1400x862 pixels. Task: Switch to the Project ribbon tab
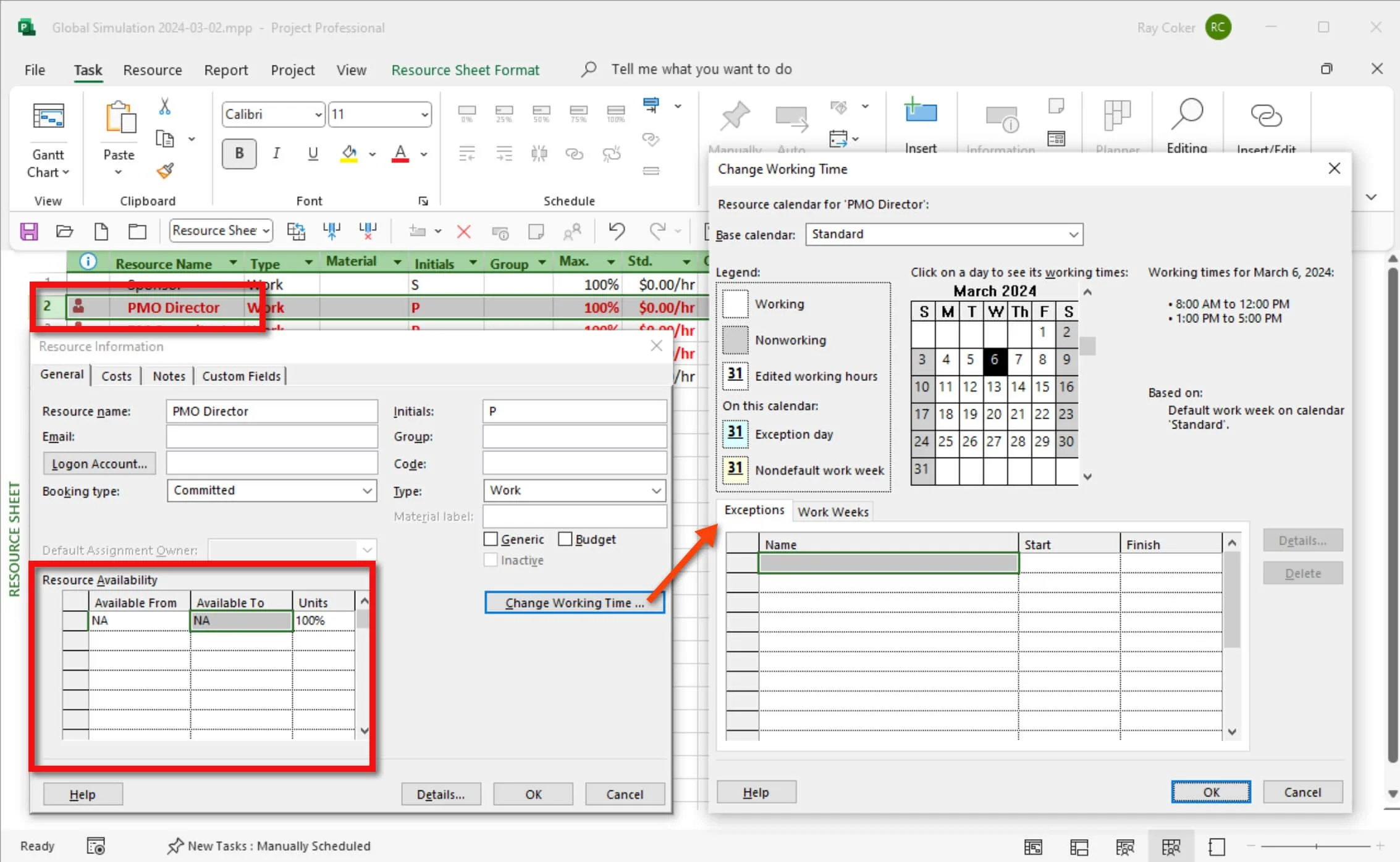[x=292, y=70]
